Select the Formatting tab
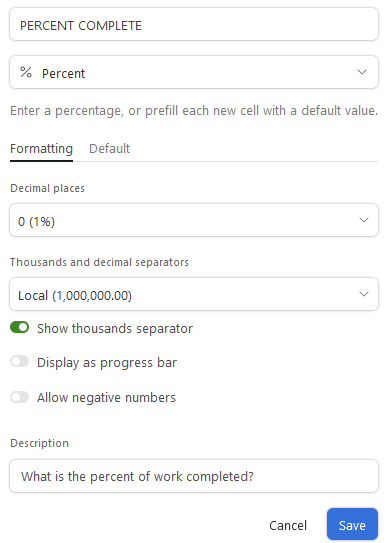The width and height of the screenshot is (391, 543). (x=41, y=149)
